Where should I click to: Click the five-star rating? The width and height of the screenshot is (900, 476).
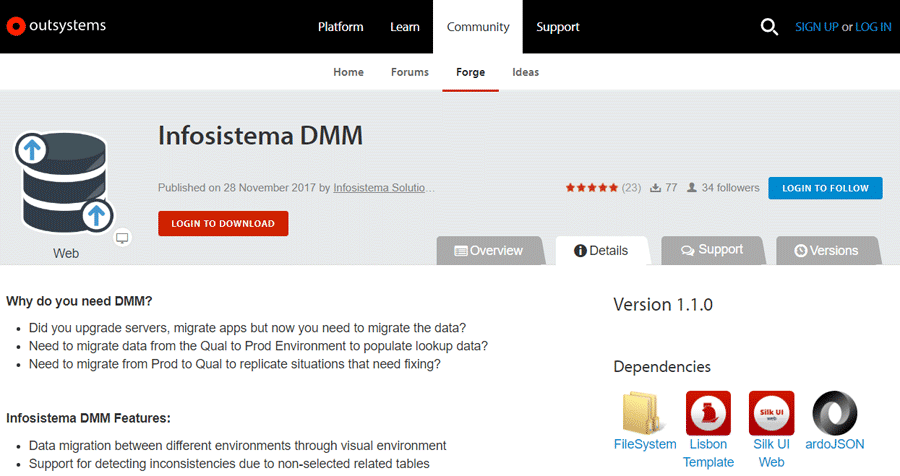pos(591,188)
